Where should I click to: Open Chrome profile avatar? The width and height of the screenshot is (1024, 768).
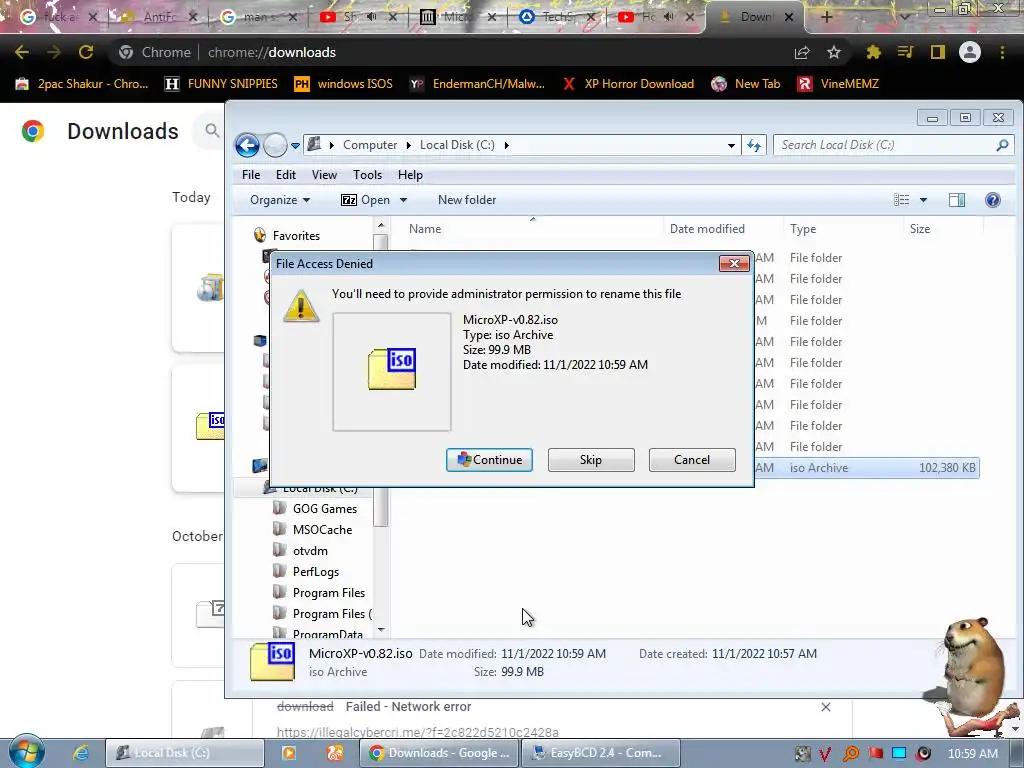970,52
